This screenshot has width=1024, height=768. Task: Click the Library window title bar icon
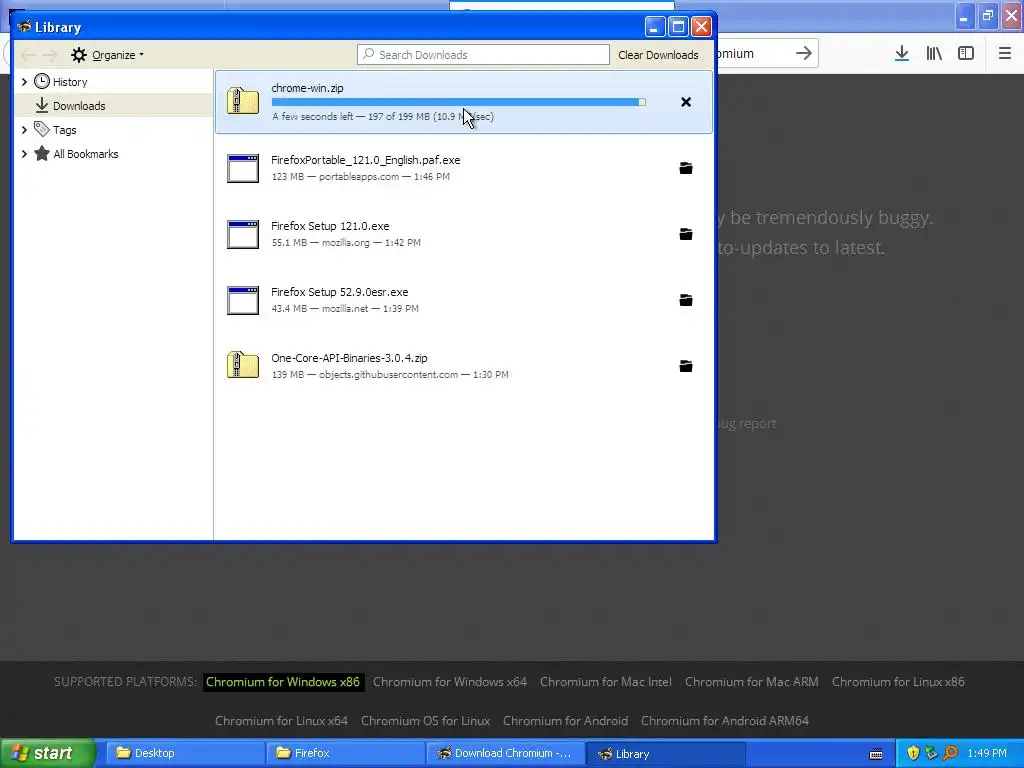[x=25, y=27]
